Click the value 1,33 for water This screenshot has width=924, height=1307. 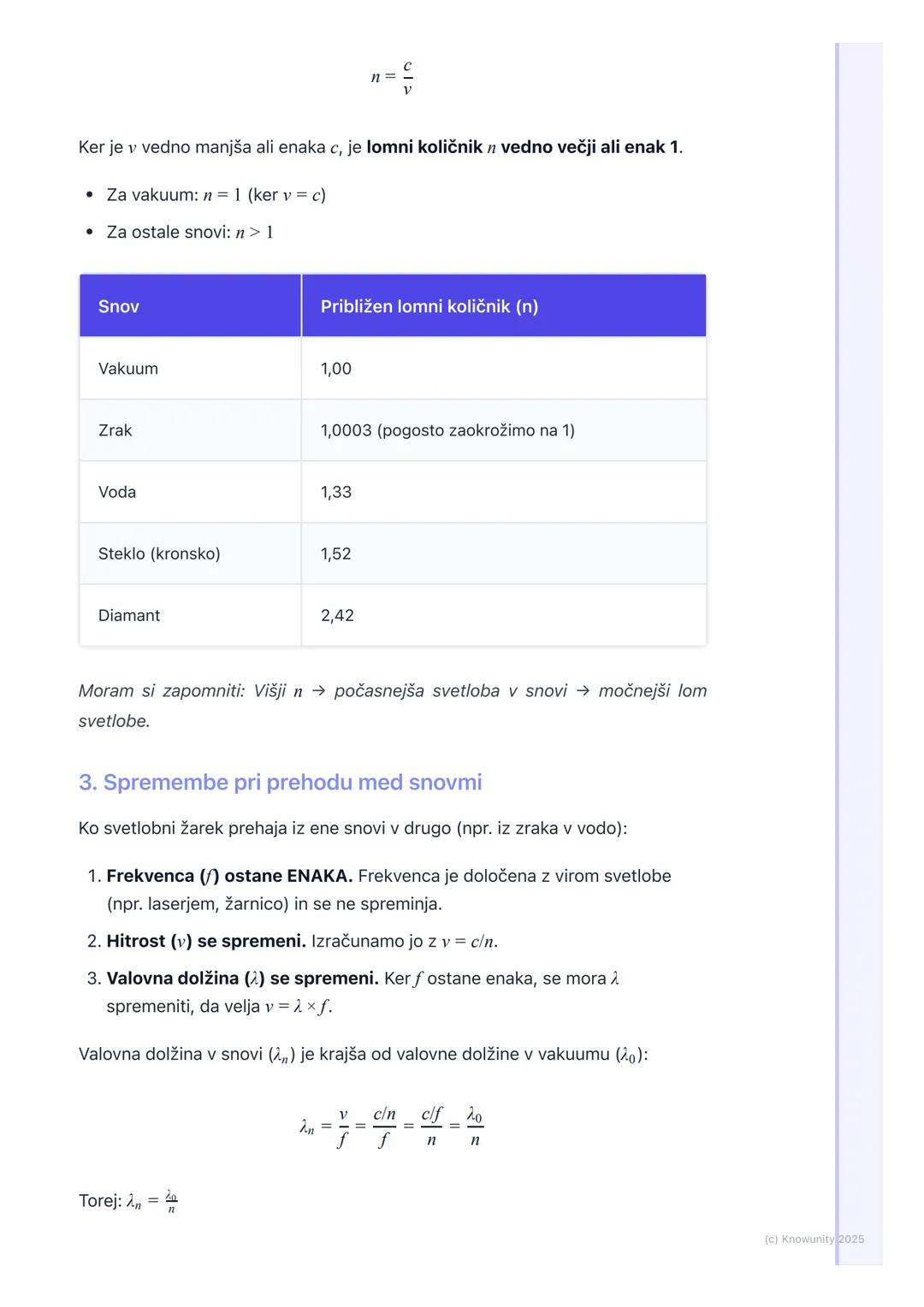coord(336,492)
